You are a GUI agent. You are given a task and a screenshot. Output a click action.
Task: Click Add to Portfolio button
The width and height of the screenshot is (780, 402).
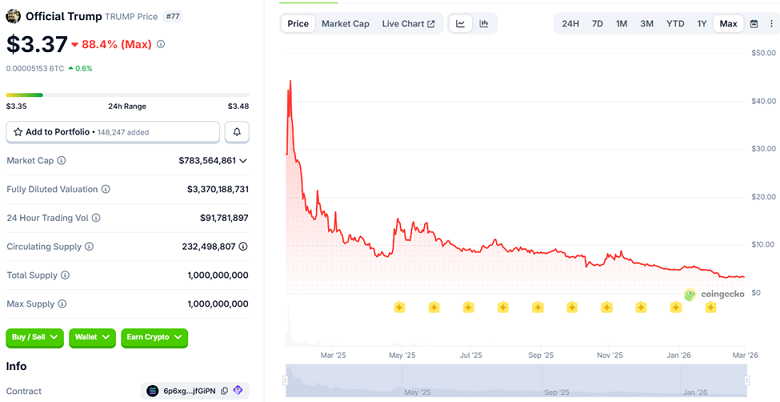113,132
